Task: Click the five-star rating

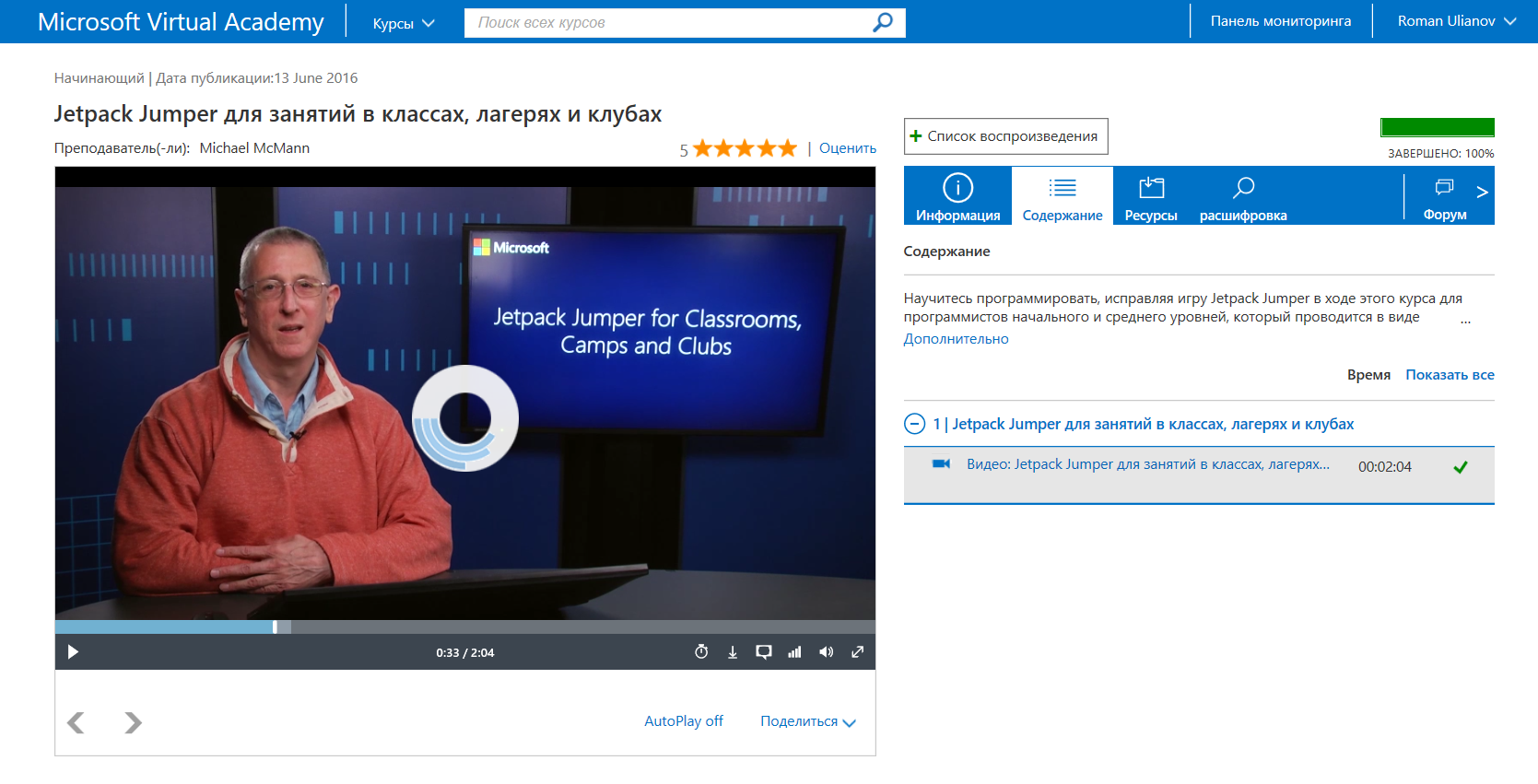Action: tap(745, 148)
